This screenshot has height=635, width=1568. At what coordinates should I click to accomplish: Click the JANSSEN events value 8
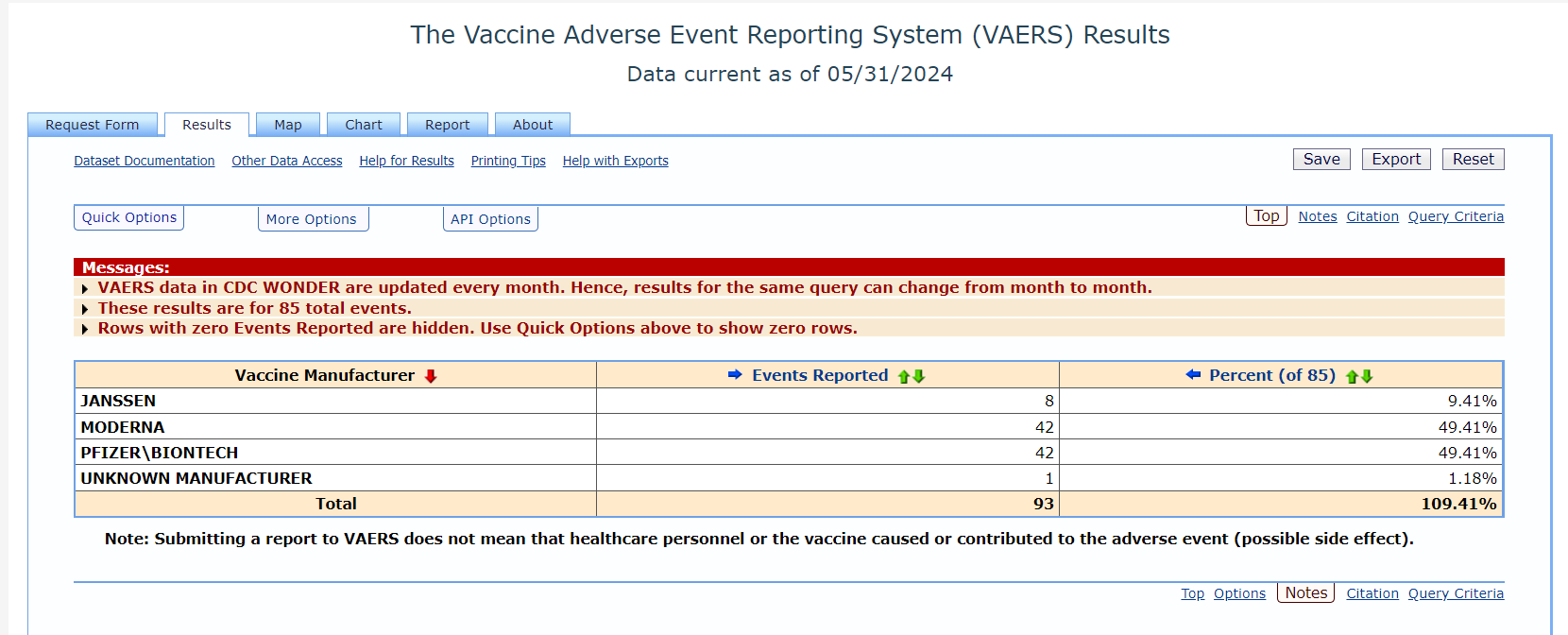pos(1048,401)
